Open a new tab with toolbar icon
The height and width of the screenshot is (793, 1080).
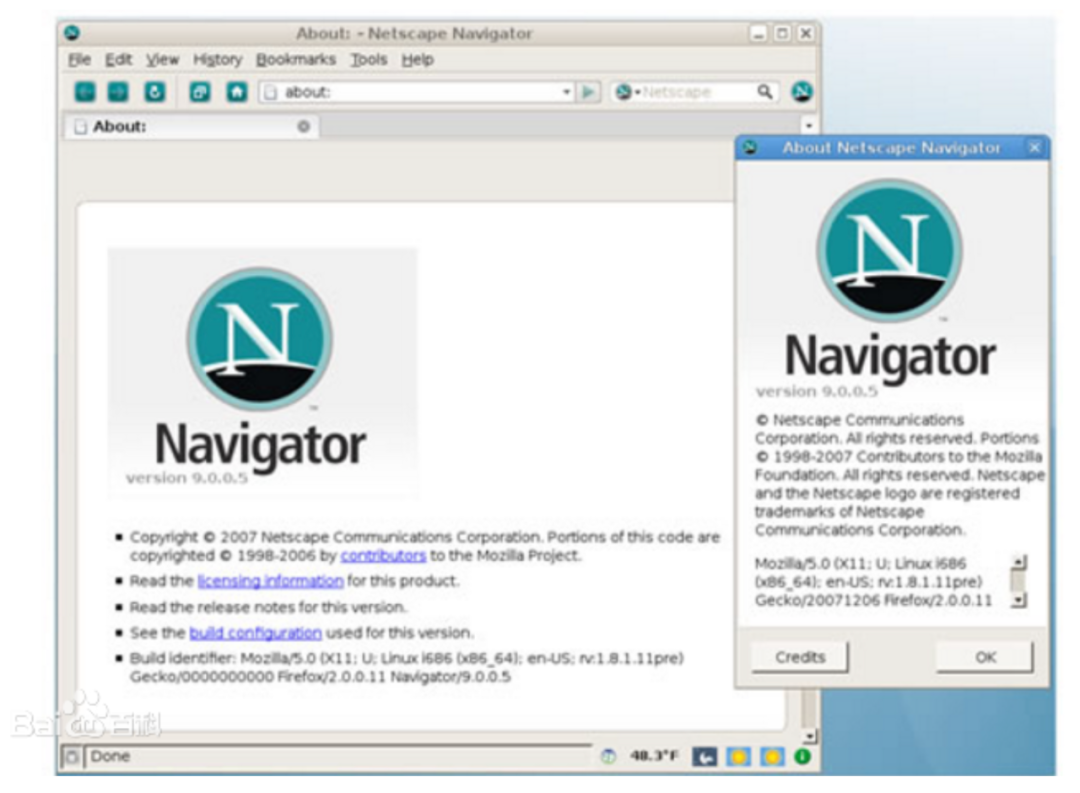(x=200, y=92)
